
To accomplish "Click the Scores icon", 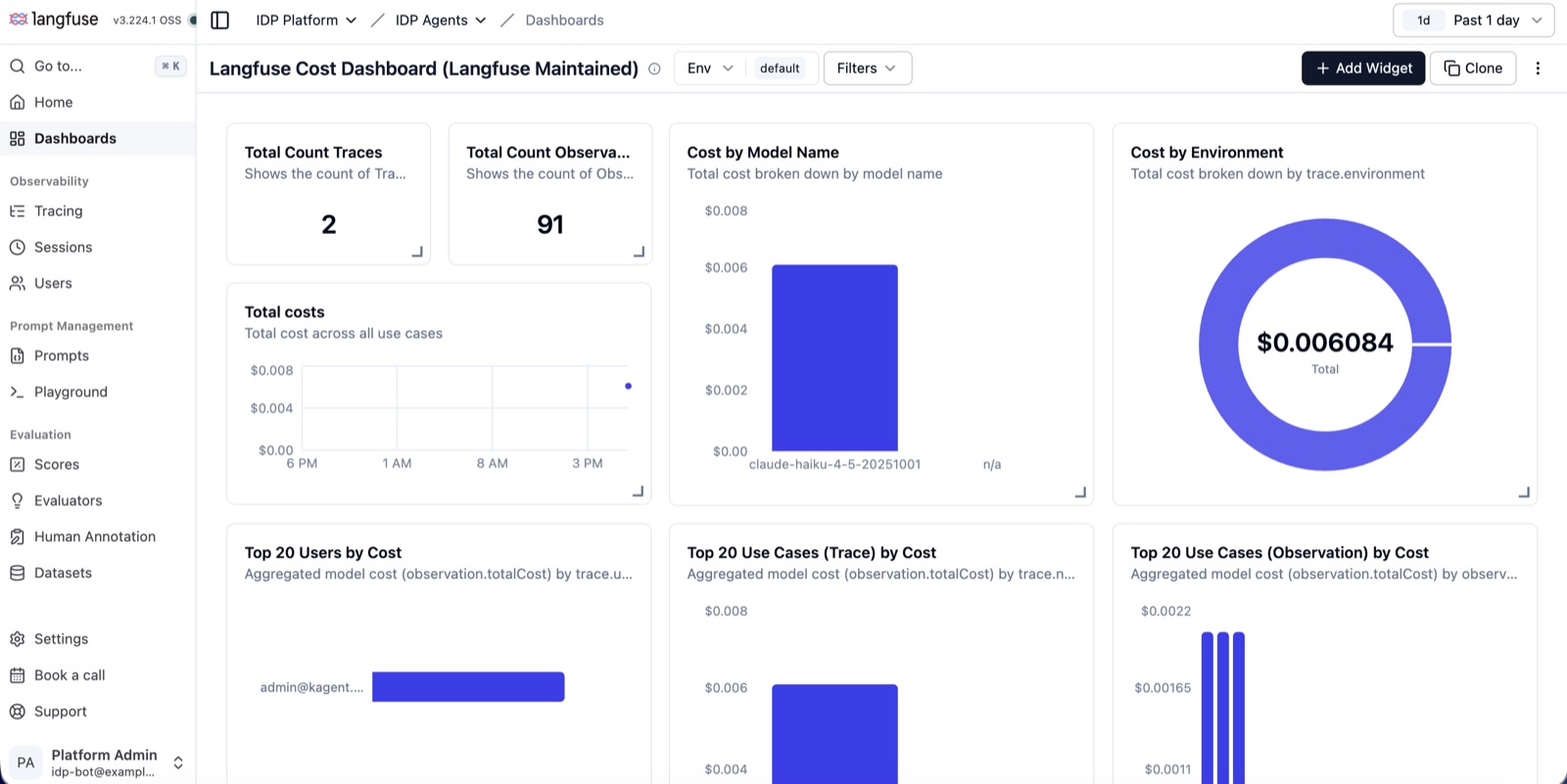I will (x=18, y=464).
